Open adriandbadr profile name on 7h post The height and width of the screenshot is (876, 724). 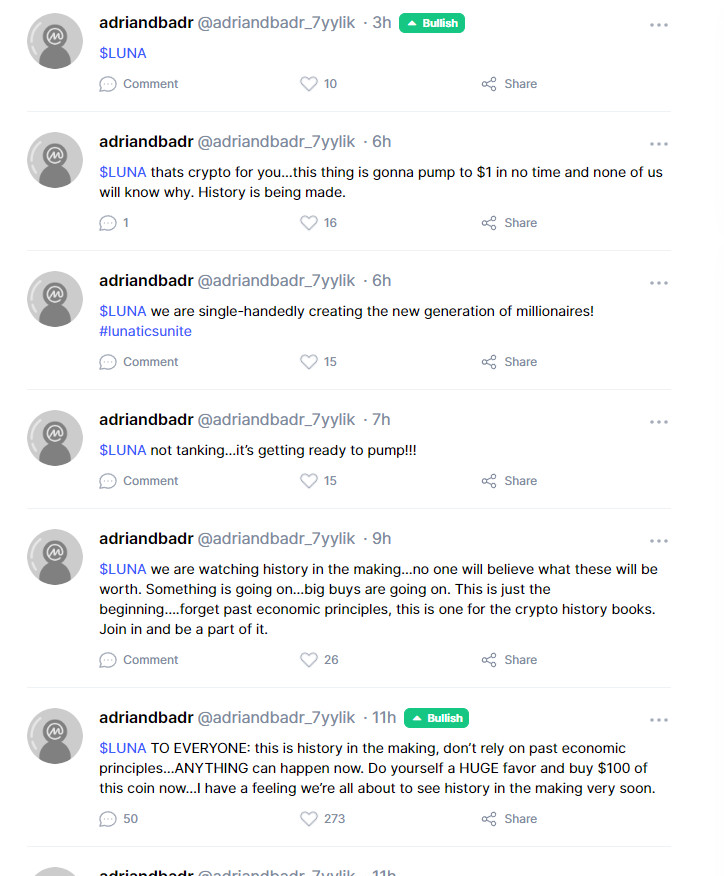[x=146, y=420]
